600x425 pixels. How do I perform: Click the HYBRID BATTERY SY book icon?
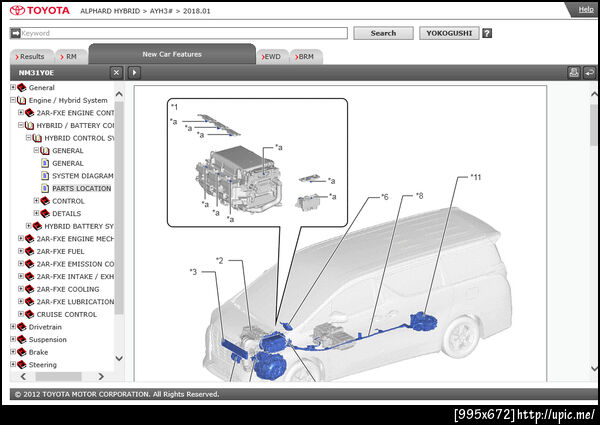[x=37, y=226]
